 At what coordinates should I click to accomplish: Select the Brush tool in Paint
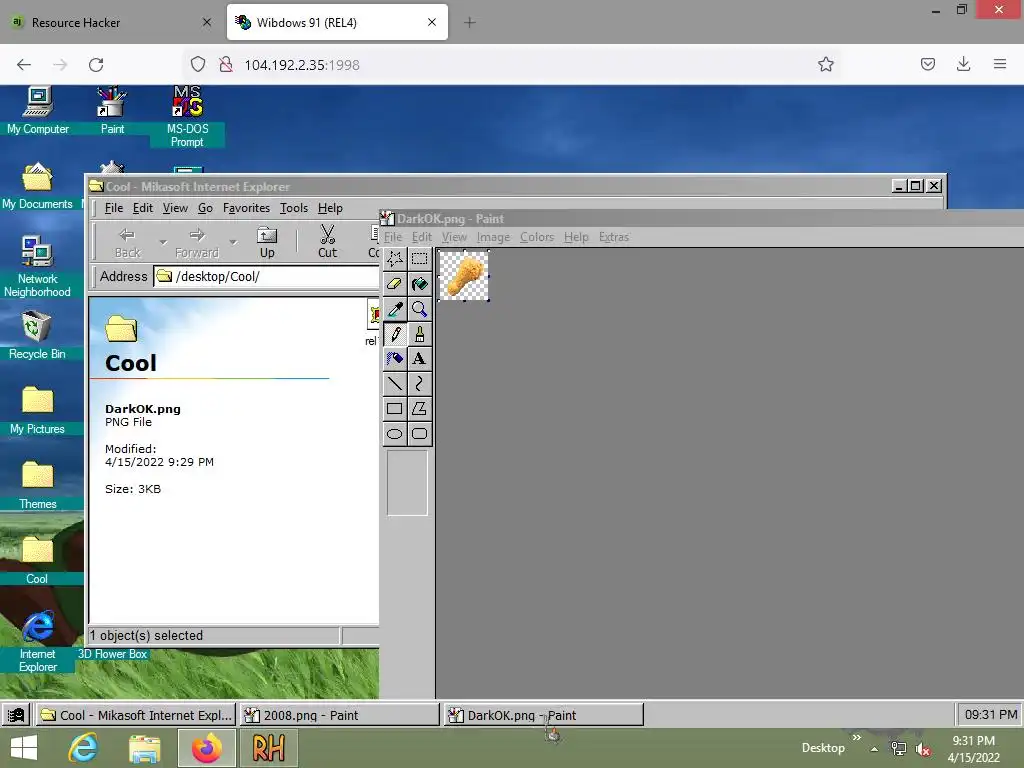pyautogui.click(x=419, y=334)
